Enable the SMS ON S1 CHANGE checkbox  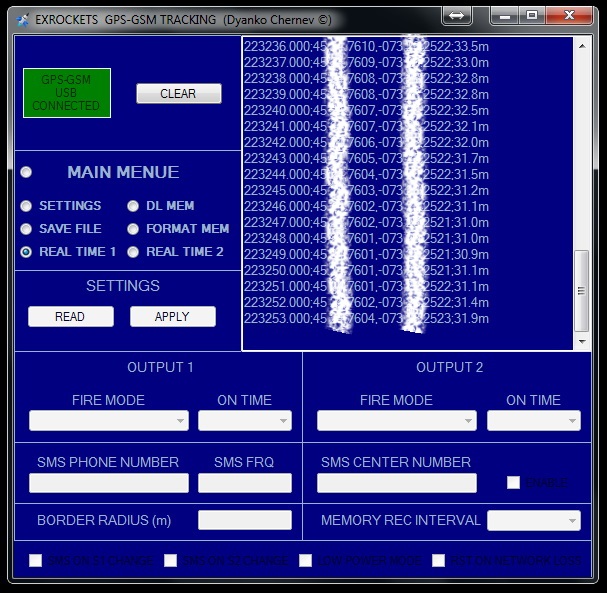point(36,560)
